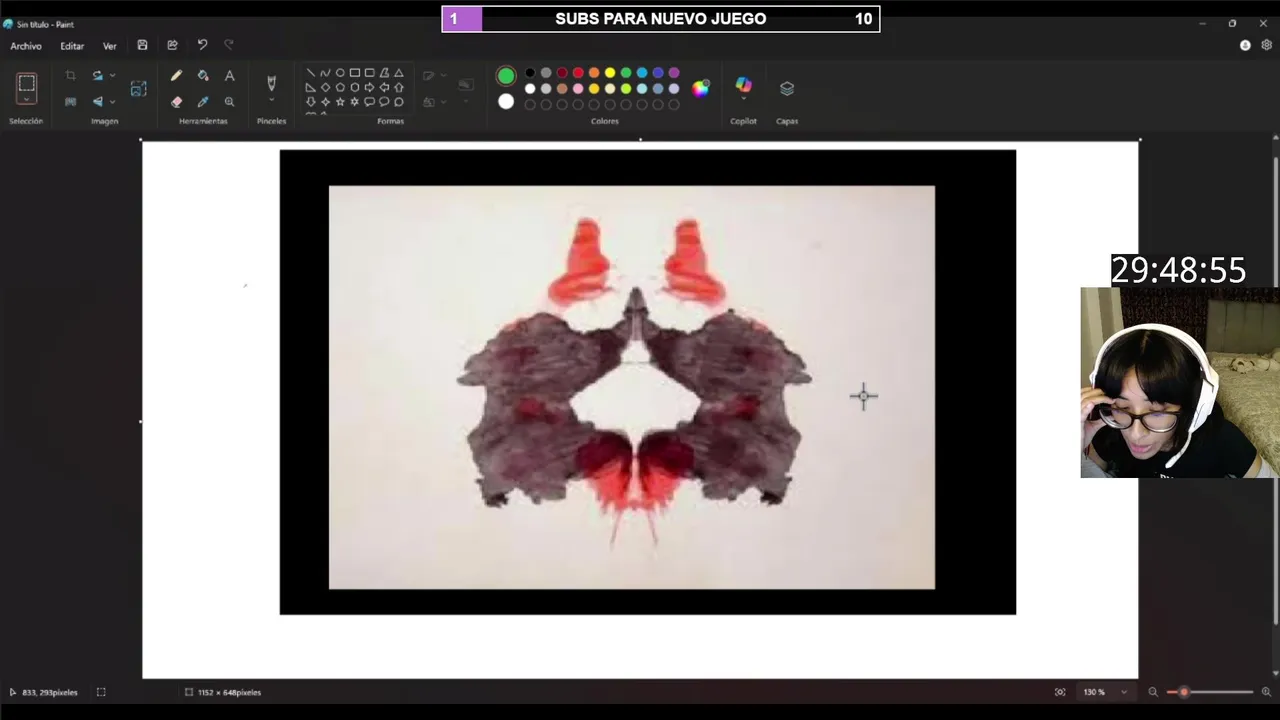
Task: Click the Save icon in title bar
Action: 142,45
